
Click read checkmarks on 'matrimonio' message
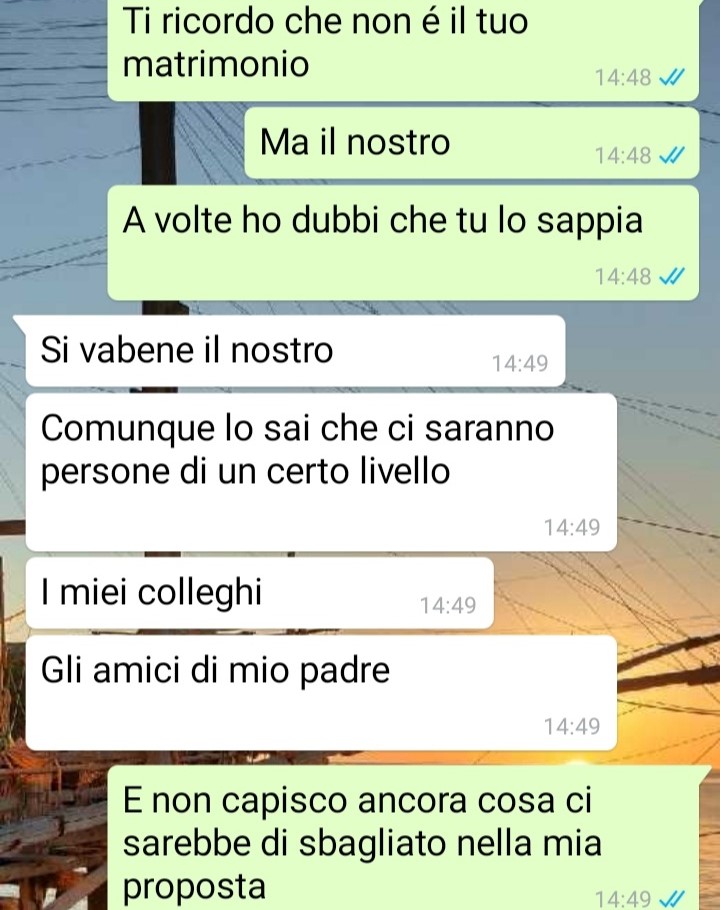click(672, 77)
